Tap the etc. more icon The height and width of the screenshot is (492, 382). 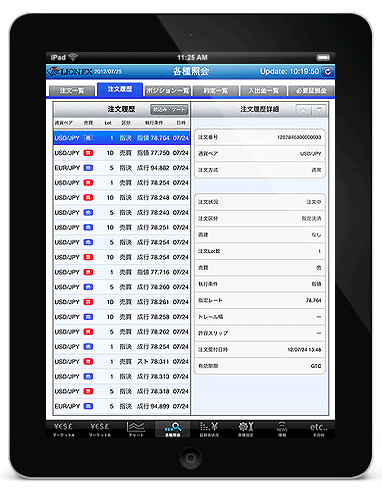[318, 429]
